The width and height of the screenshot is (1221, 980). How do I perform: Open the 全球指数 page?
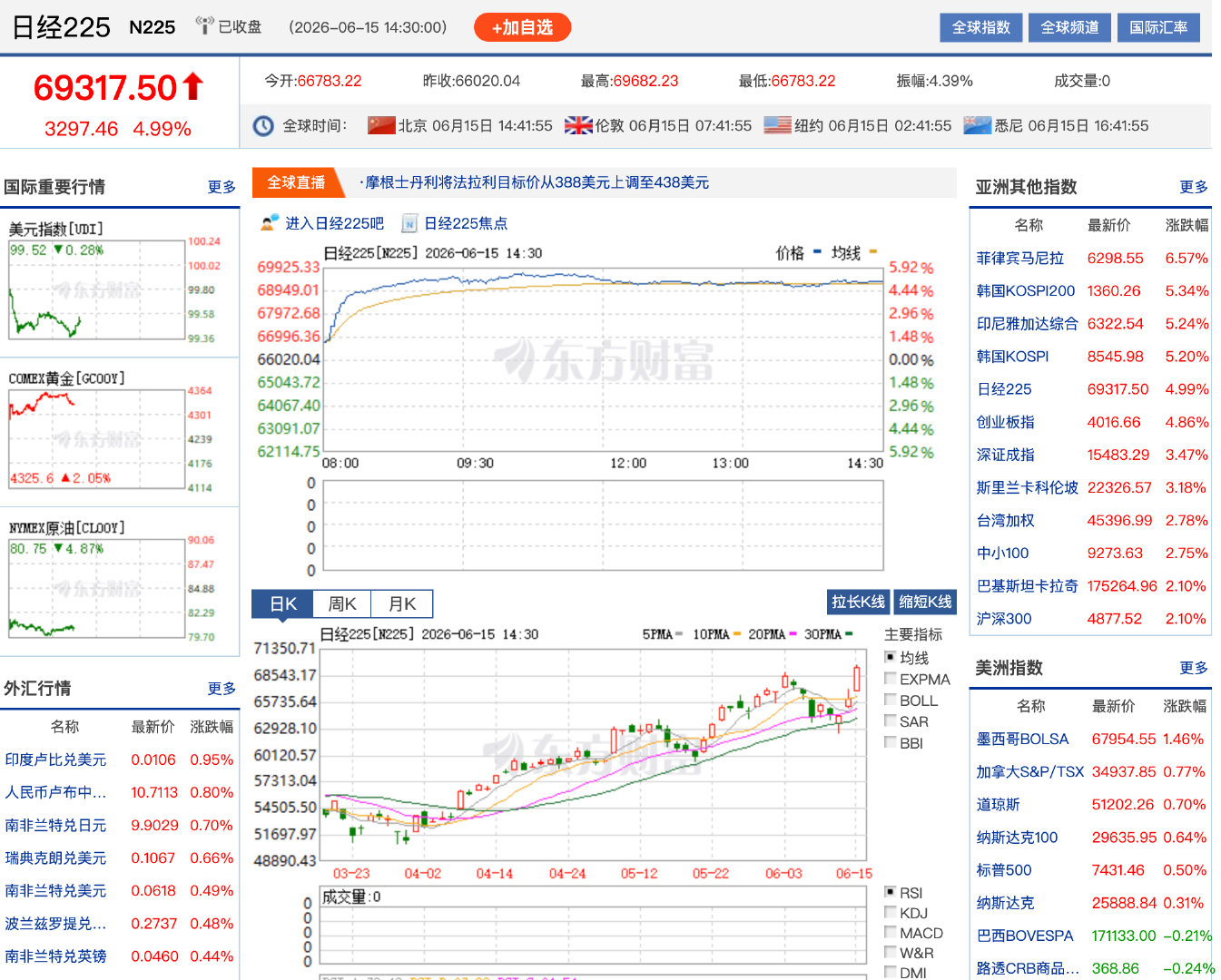[980, 27]
